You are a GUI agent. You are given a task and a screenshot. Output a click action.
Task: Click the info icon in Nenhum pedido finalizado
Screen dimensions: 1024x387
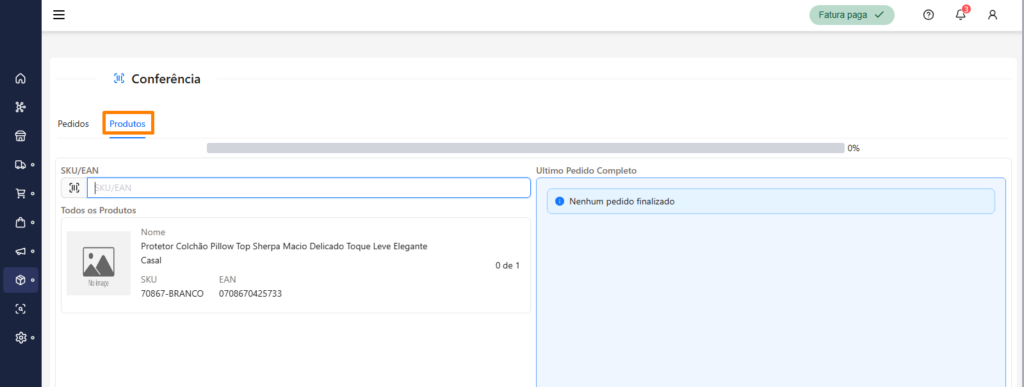coord(559,202)
